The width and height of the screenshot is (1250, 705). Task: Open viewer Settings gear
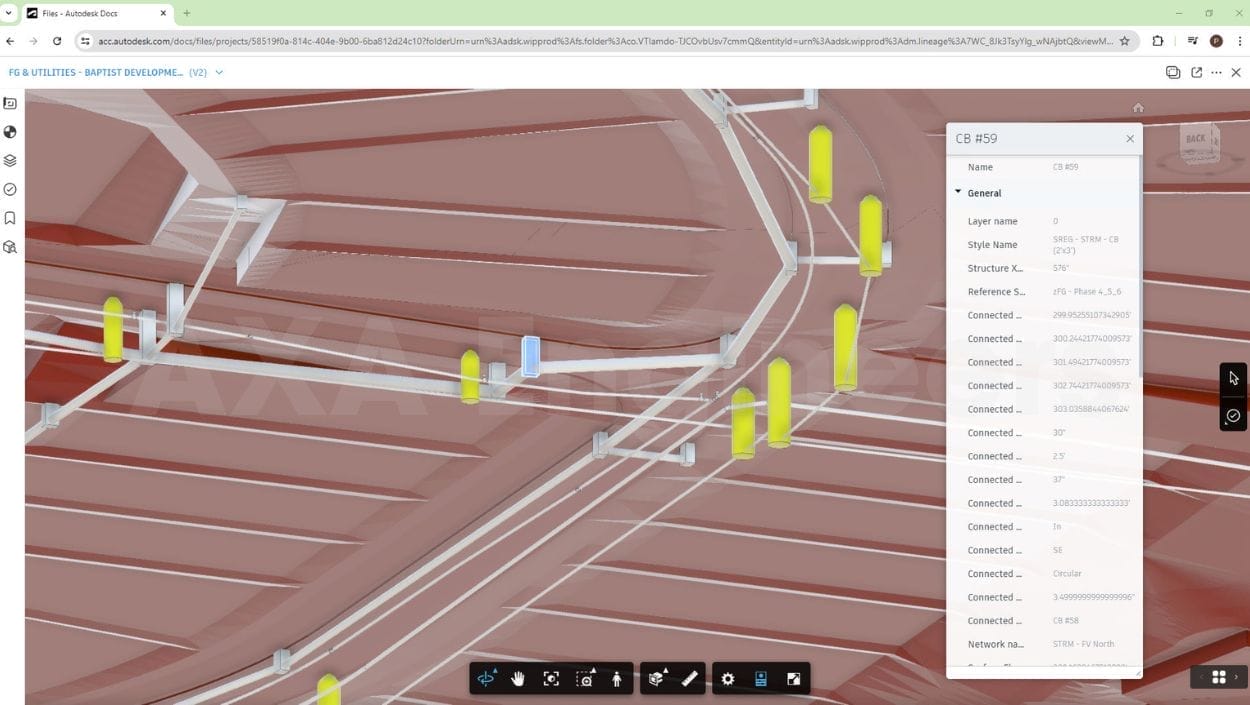728,679
